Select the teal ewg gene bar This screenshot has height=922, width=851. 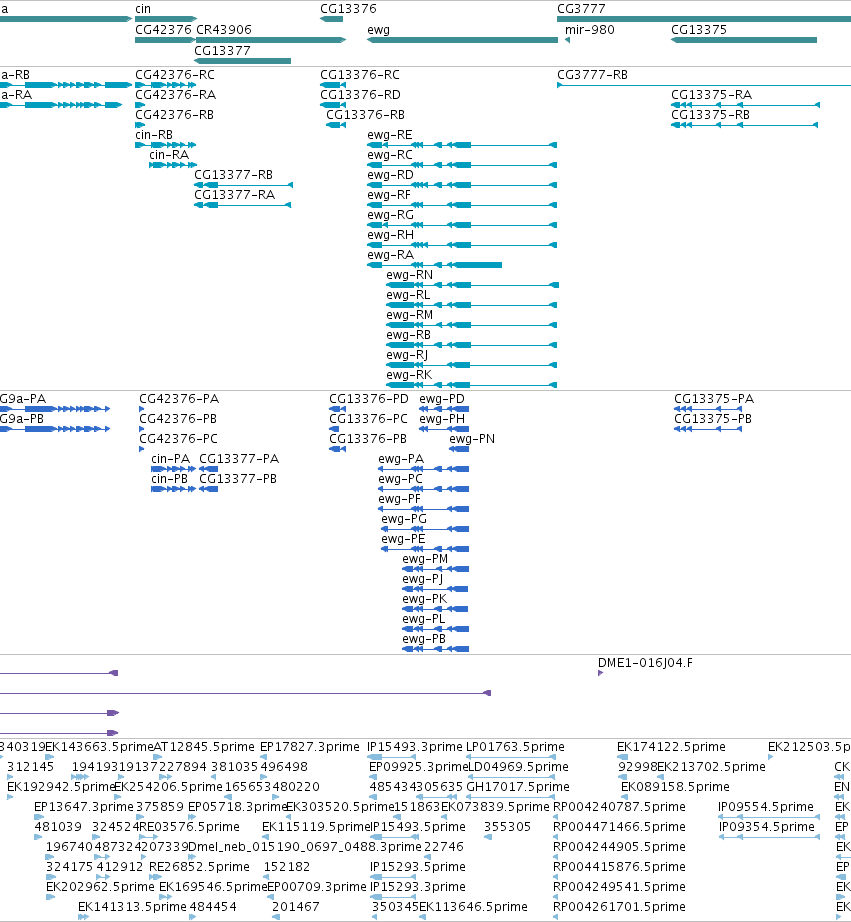coord(462,40)
